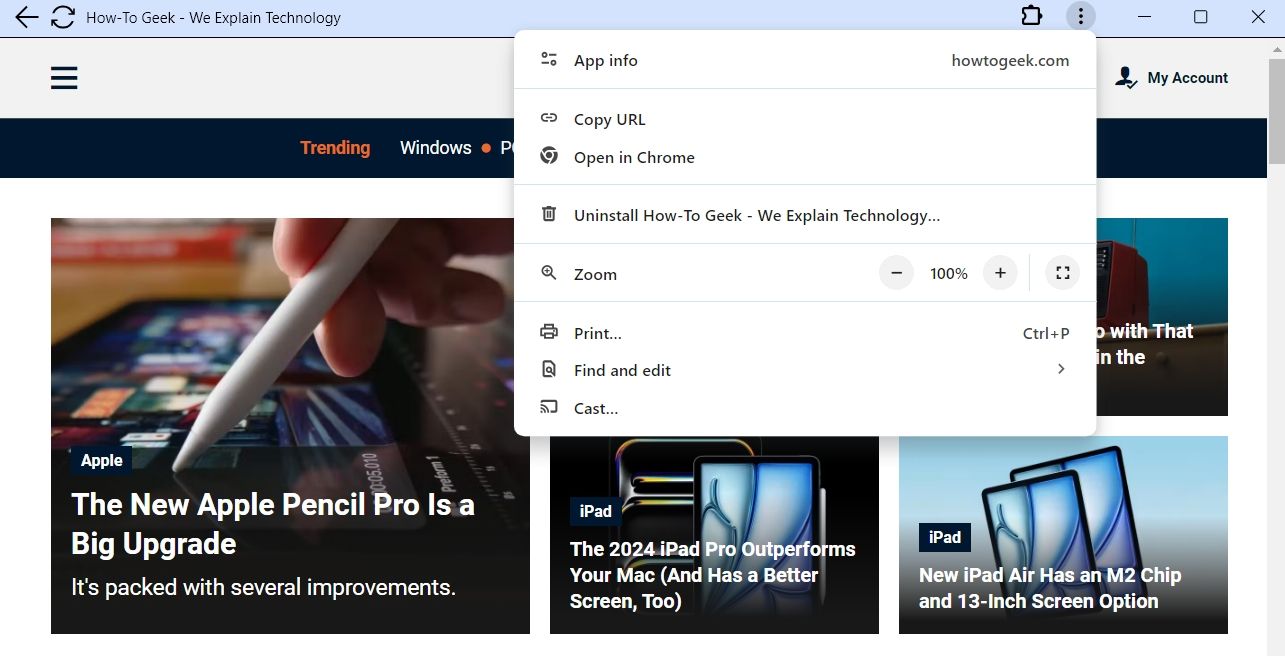Image resolution: width=1285 pixels, height=656 pixels.
Task: Decrease zoom with the minus button
Action: point(897,273)
